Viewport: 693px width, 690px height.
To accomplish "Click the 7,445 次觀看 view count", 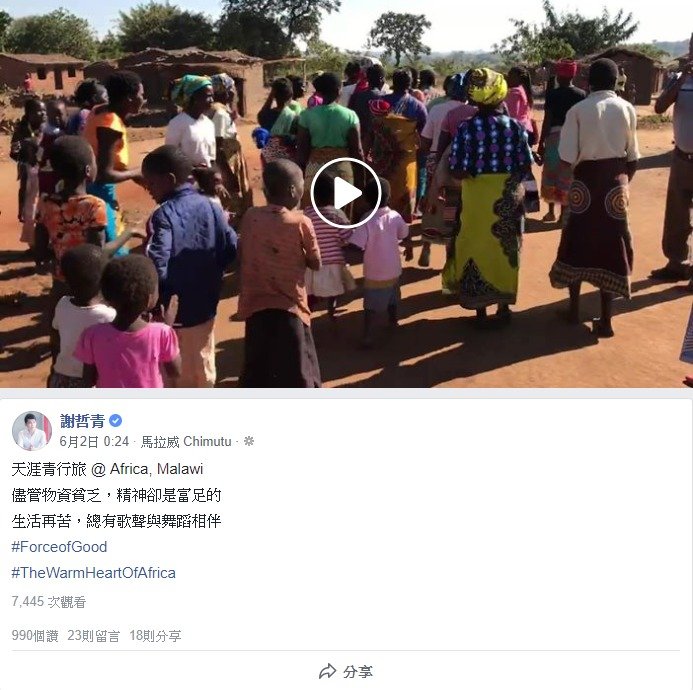I will (x=49, y=602).
